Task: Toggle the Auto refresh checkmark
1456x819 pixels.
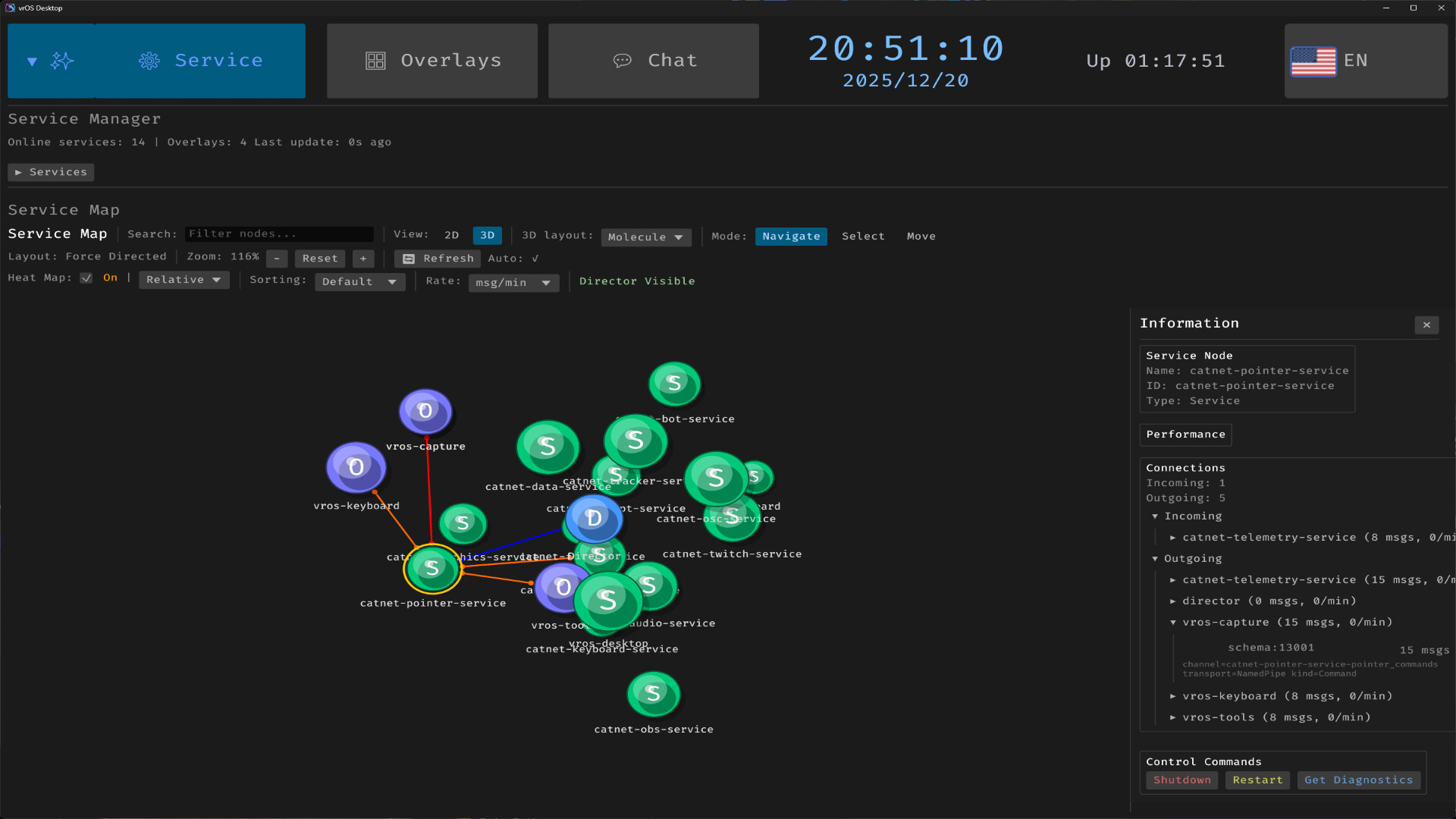Action: tap(535, 259)
